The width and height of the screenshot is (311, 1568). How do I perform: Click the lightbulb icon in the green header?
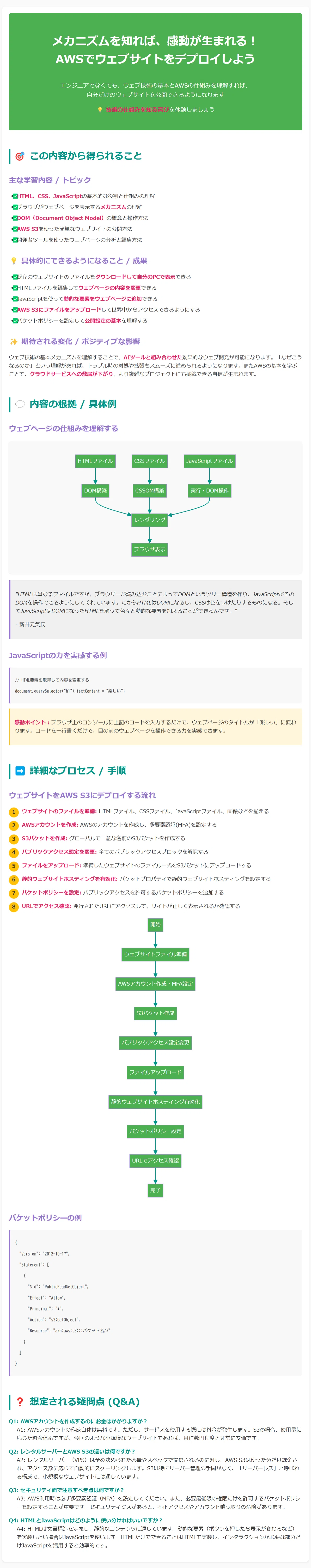[100, 109]
